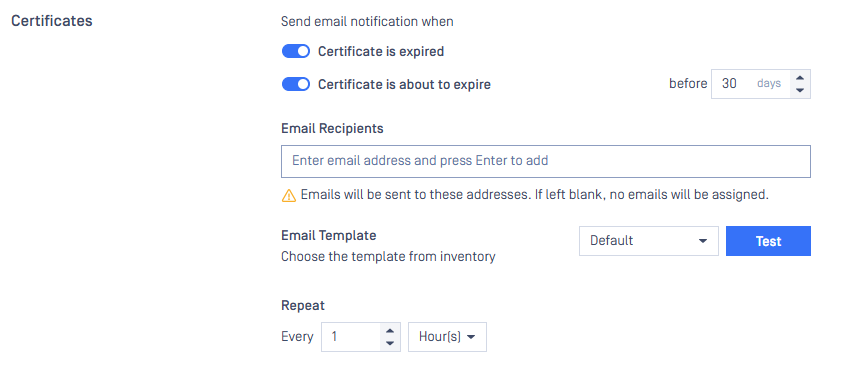The height and width of the screenshot is (365, 855).
Task: Click the 'days' unit label in field
Action: [x=769, y=83]
